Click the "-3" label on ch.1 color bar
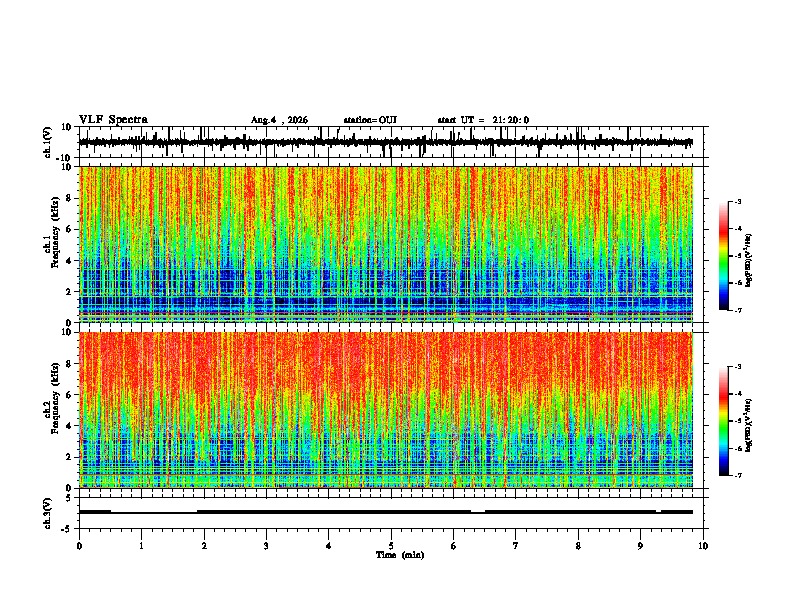 point(738,201)
